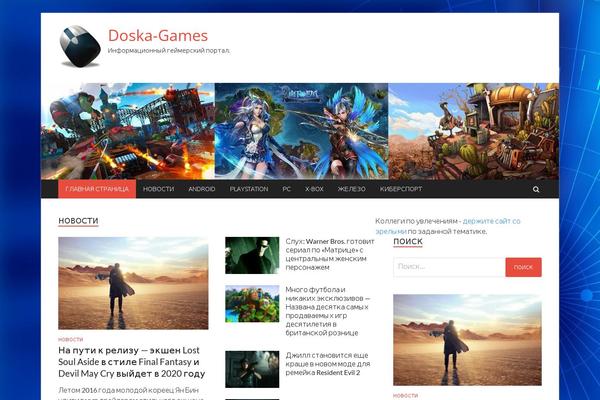Click the Поиск search input field

[449, 267]
